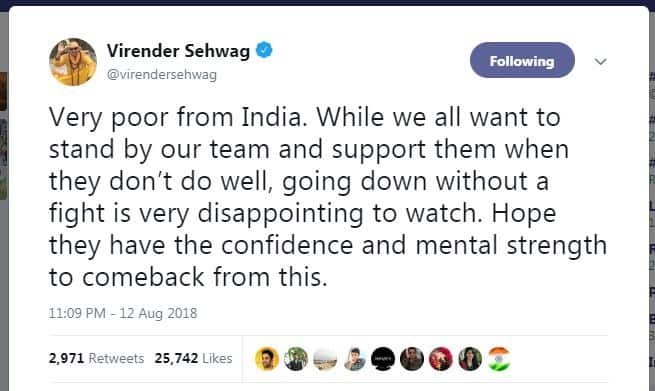Click the Indian flag liker avatar
Screen dimensions: 655x391
(x=499, y=359)
